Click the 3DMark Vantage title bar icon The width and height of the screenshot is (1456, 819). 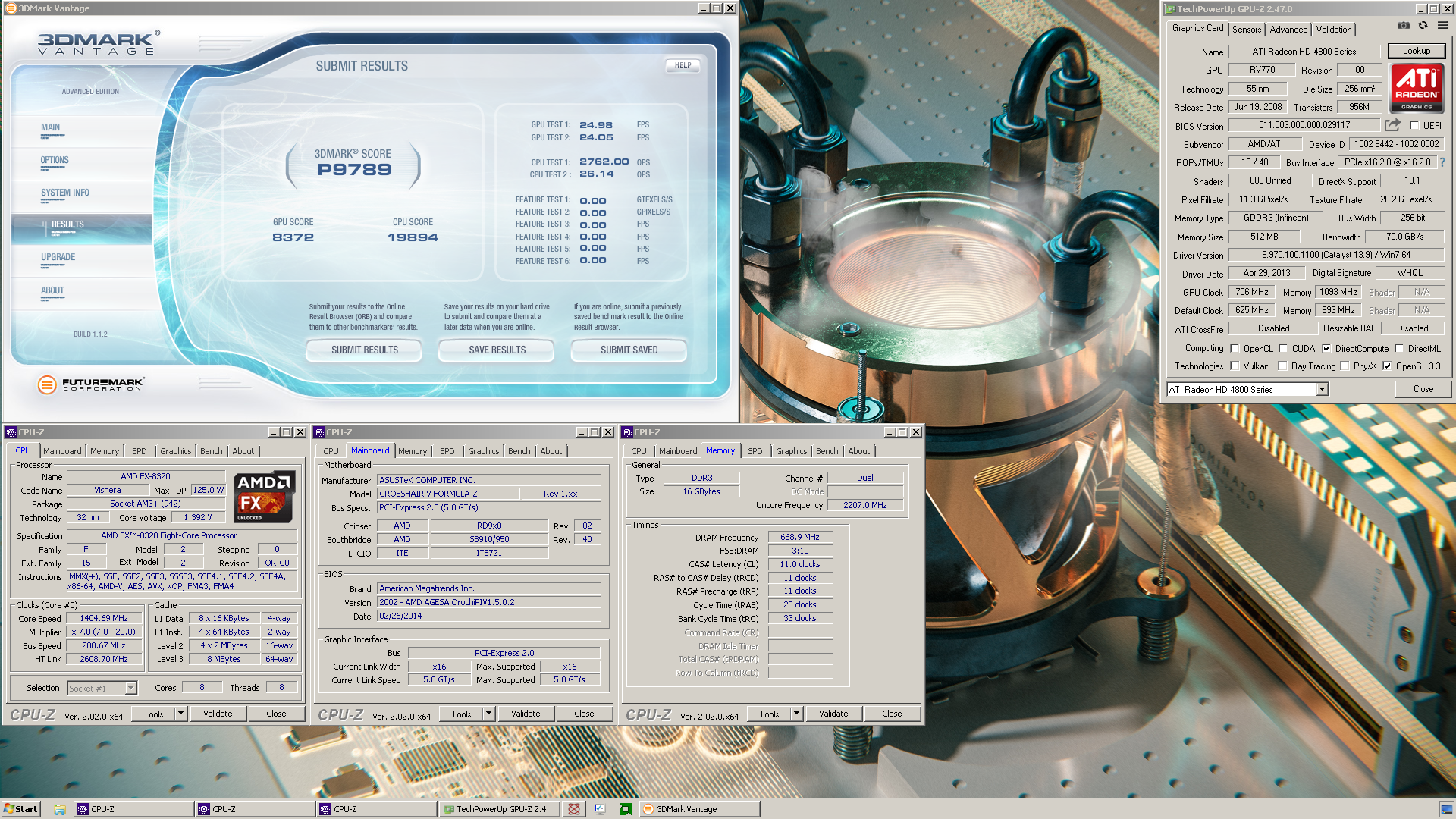click(11, 8)
